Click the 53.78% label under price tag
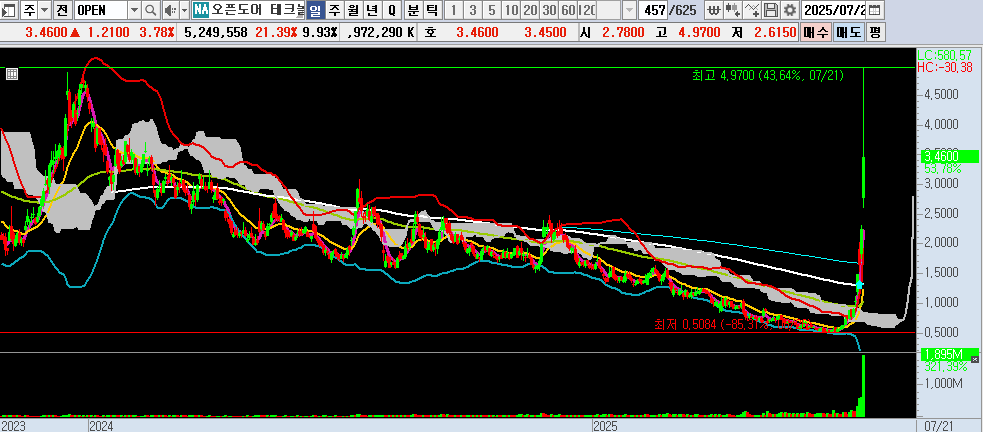Viewport: 983px width, 432px height. tap(943, 169)
